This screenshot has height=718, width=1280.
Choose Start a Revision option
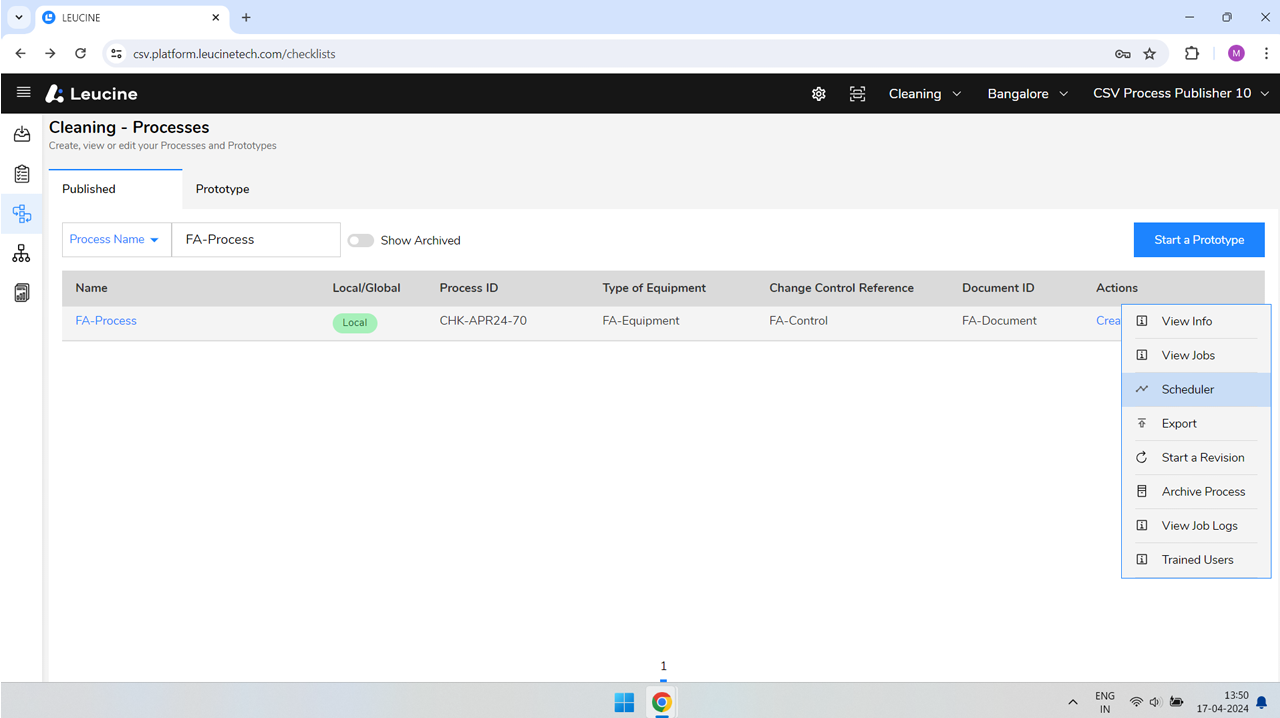pyautogui.click(x=1196, y=457)
